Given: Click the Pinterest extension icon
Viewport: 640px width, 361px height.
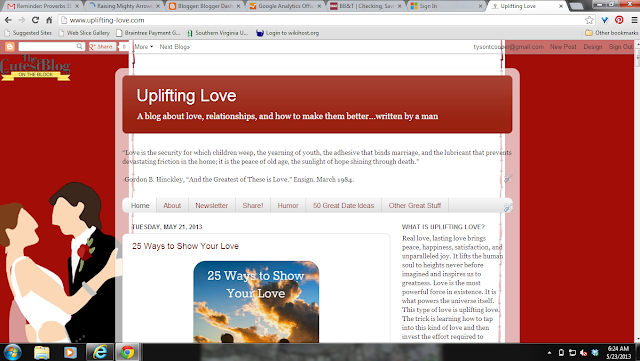Looking at the screenshot, I should pos(619,20).
